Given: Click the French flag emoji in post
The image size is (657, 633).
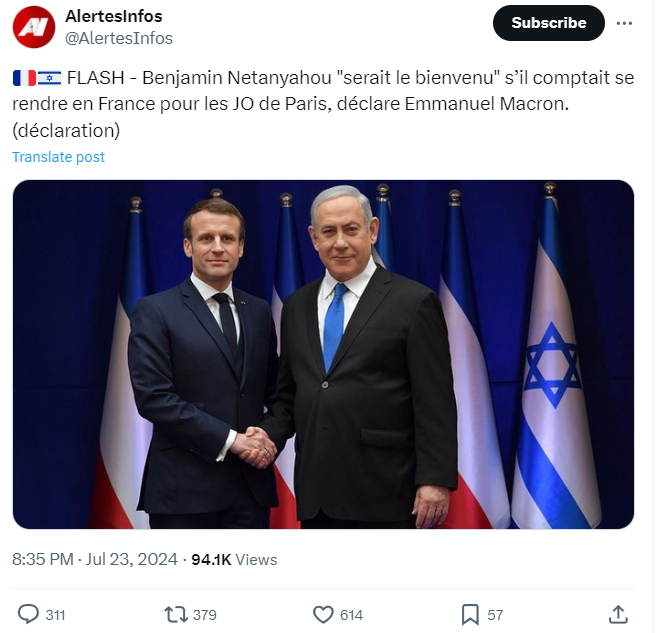Looking at the screenshot, I should [x=23, y=79].
